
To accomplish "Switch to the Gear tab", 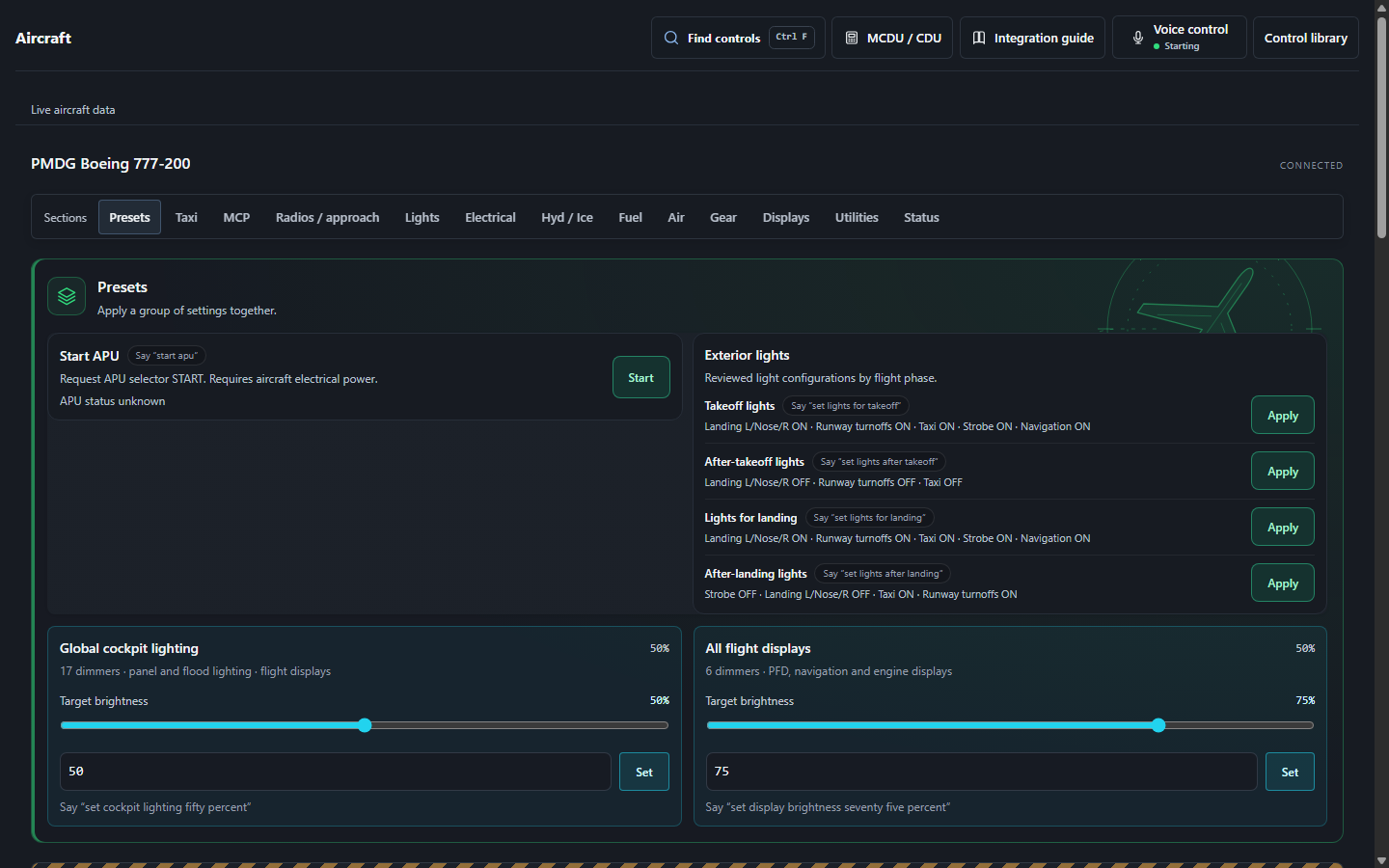I will [723, 217].
